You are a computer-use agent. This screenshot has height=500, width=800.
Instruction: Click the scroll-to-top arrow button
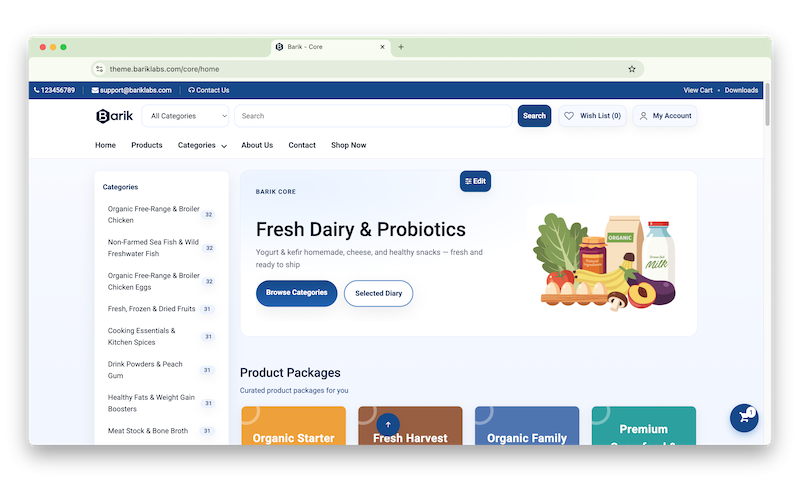388,424
